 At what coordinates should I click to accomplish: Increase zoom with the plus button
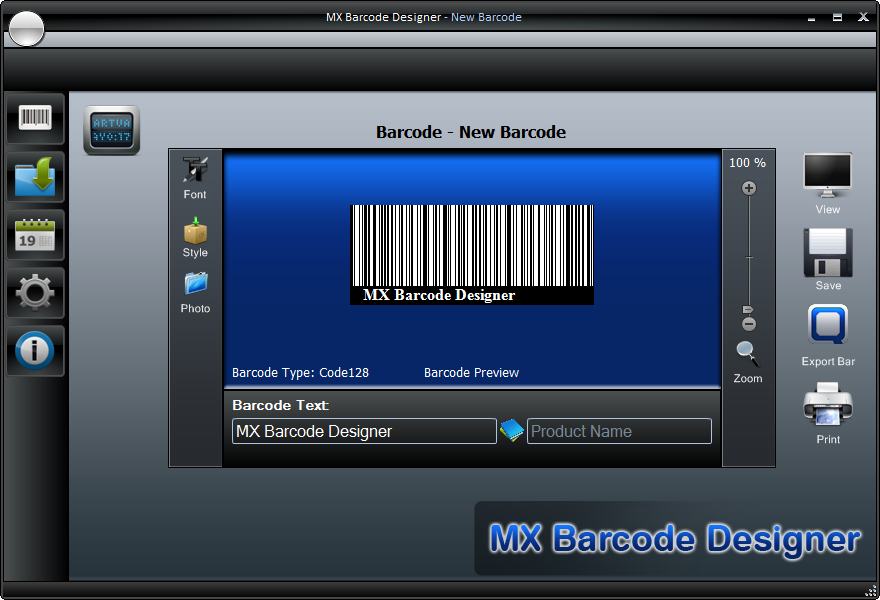coord(749,188)
